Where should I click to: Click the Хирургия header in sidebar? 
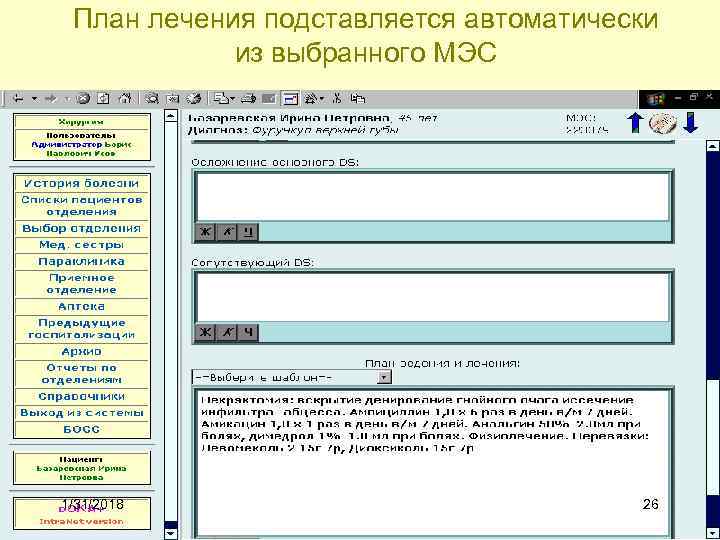[81, 122]
